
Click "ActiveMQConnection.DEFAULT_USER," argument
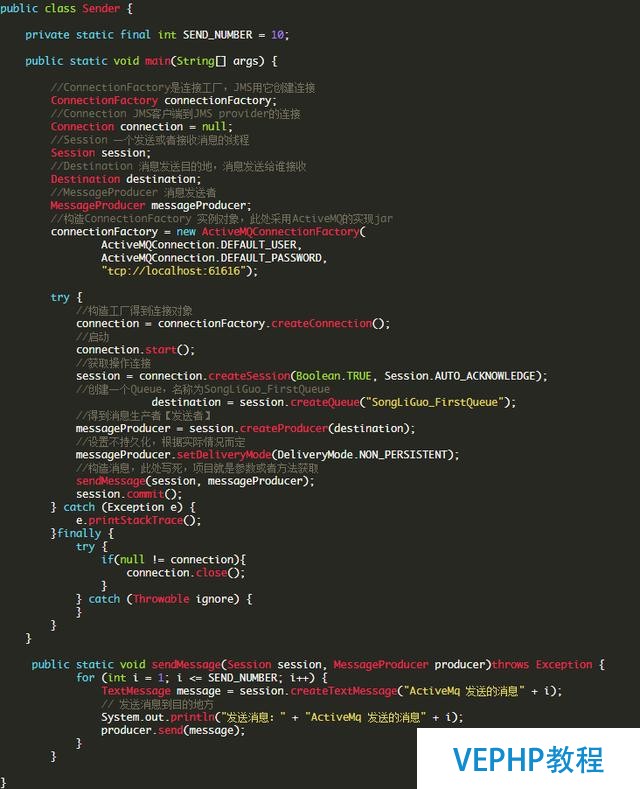pos(201,245)
